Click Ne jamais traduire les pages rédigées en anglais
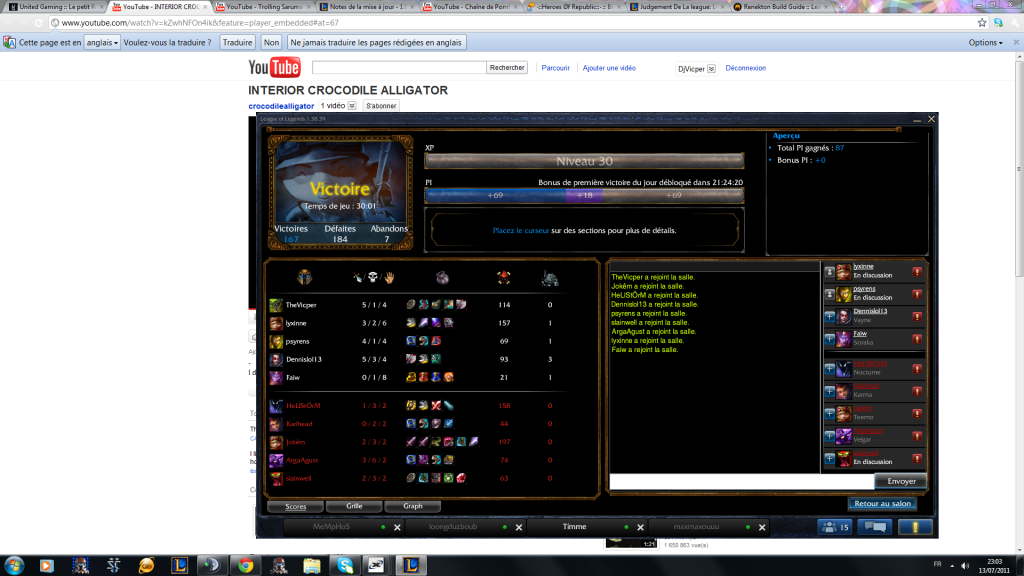Viewport: 1024px width, 576px height. 376,42
